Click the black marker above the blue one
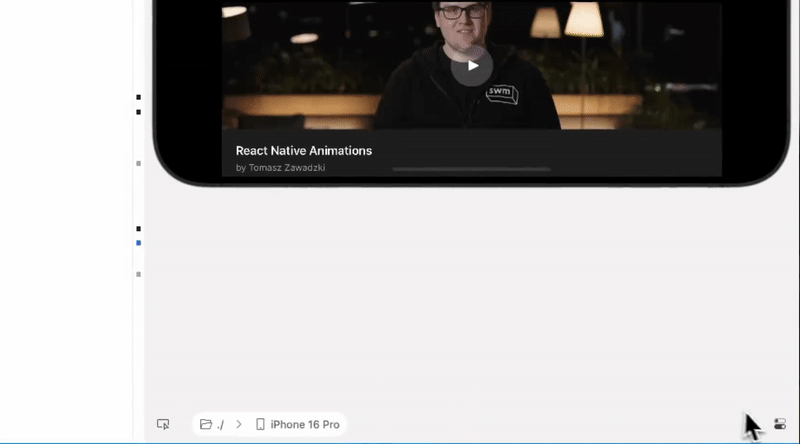This screenshot has width=800, height=444. pyautogui.click(x=138, y=229)
